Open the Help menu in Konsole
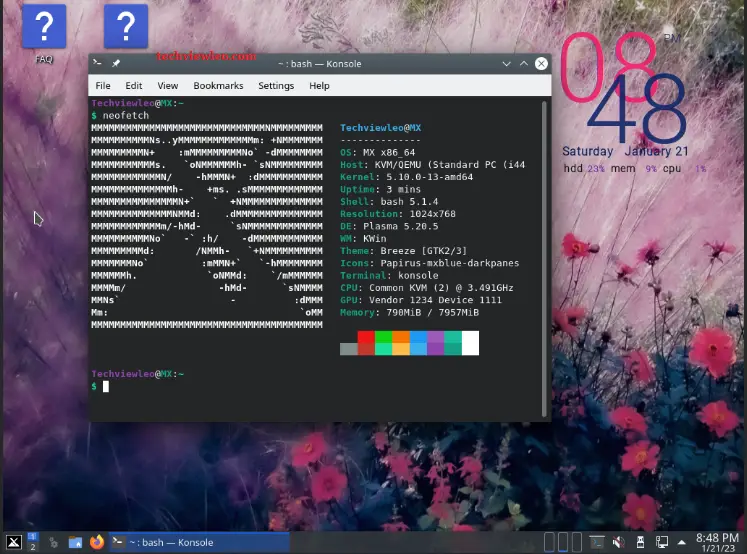Viewport: 747px width, 554px height. (x=319, y=86)
